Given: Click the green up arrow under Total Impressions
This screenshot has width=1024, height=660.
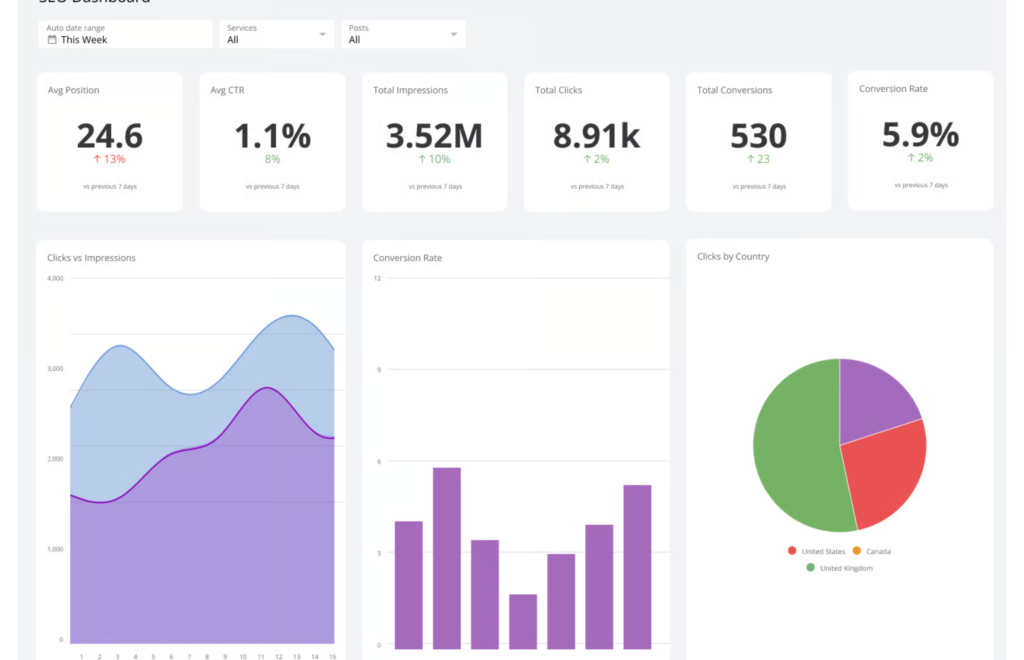Looking at the screenshot, I should (422, 159).
